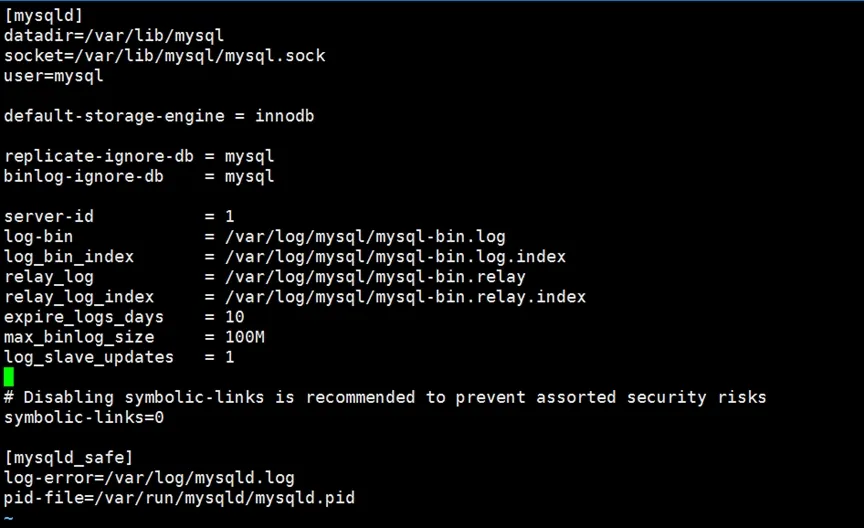Click the binlog-ignore-db setting
Image resolution: width=864 pixels, height=528 pixels.
coord(138,176)
